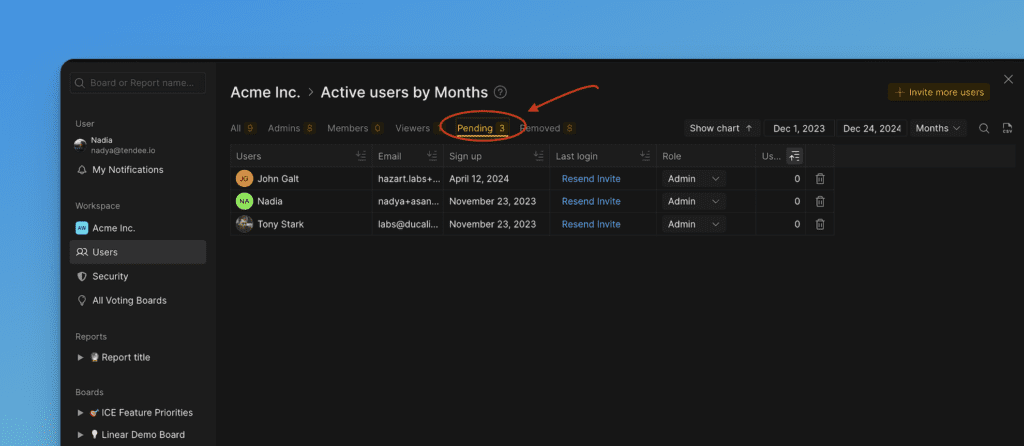Click the help question mark icon
This screenshot has height=446, width=1024.
coord(501,92)
